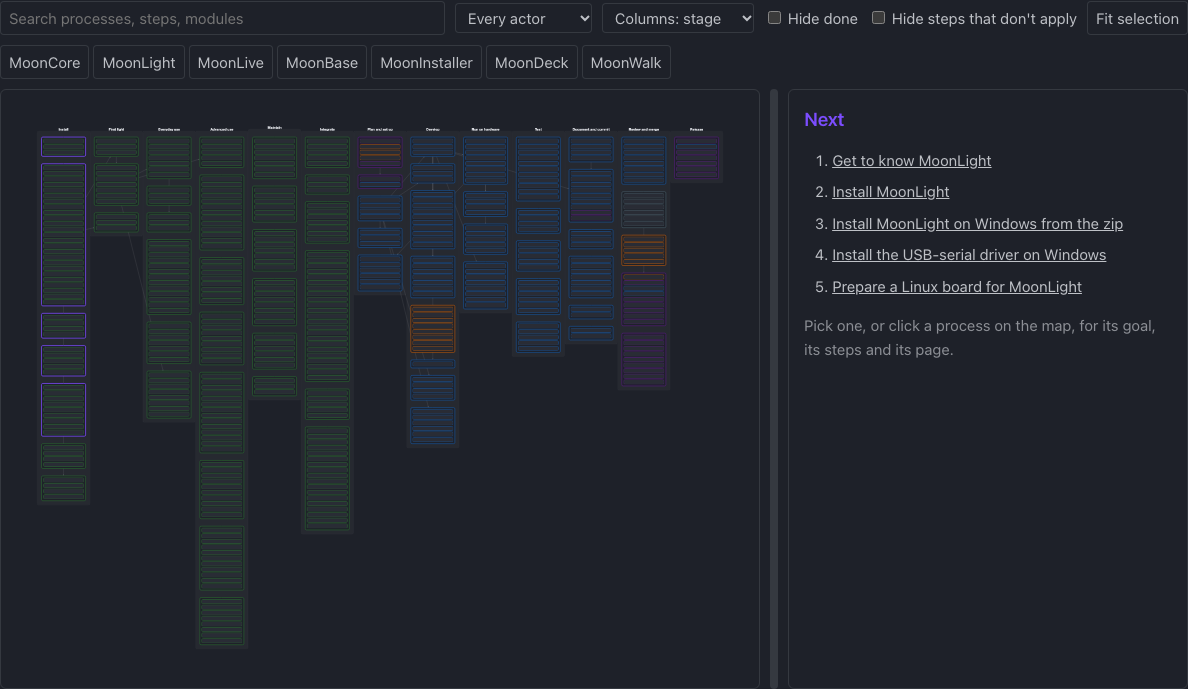Select the top purple-outlined card in Install column

64,146
